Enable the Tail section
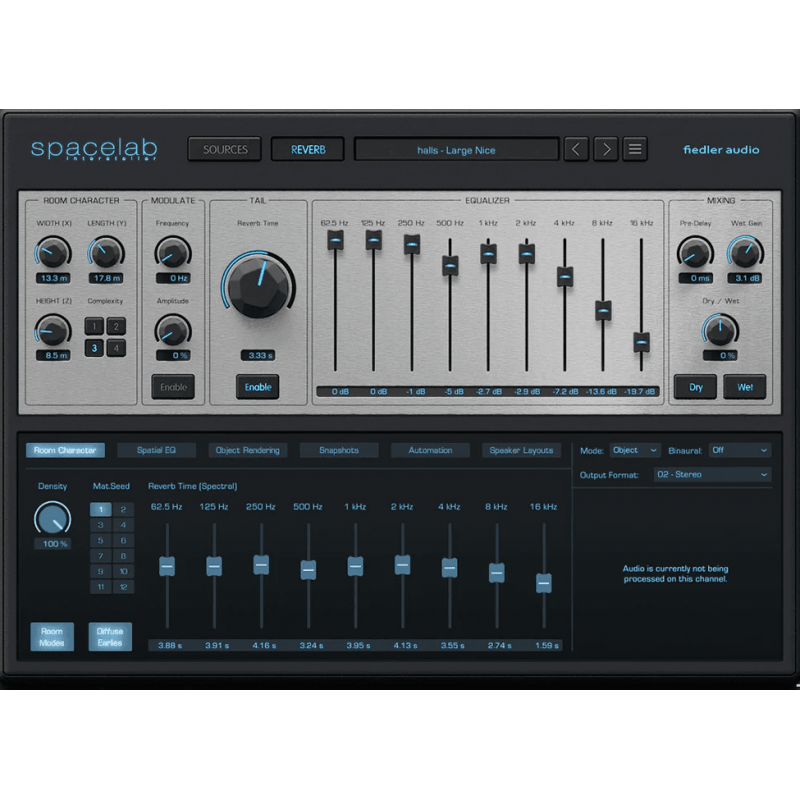 coord(257,387)
